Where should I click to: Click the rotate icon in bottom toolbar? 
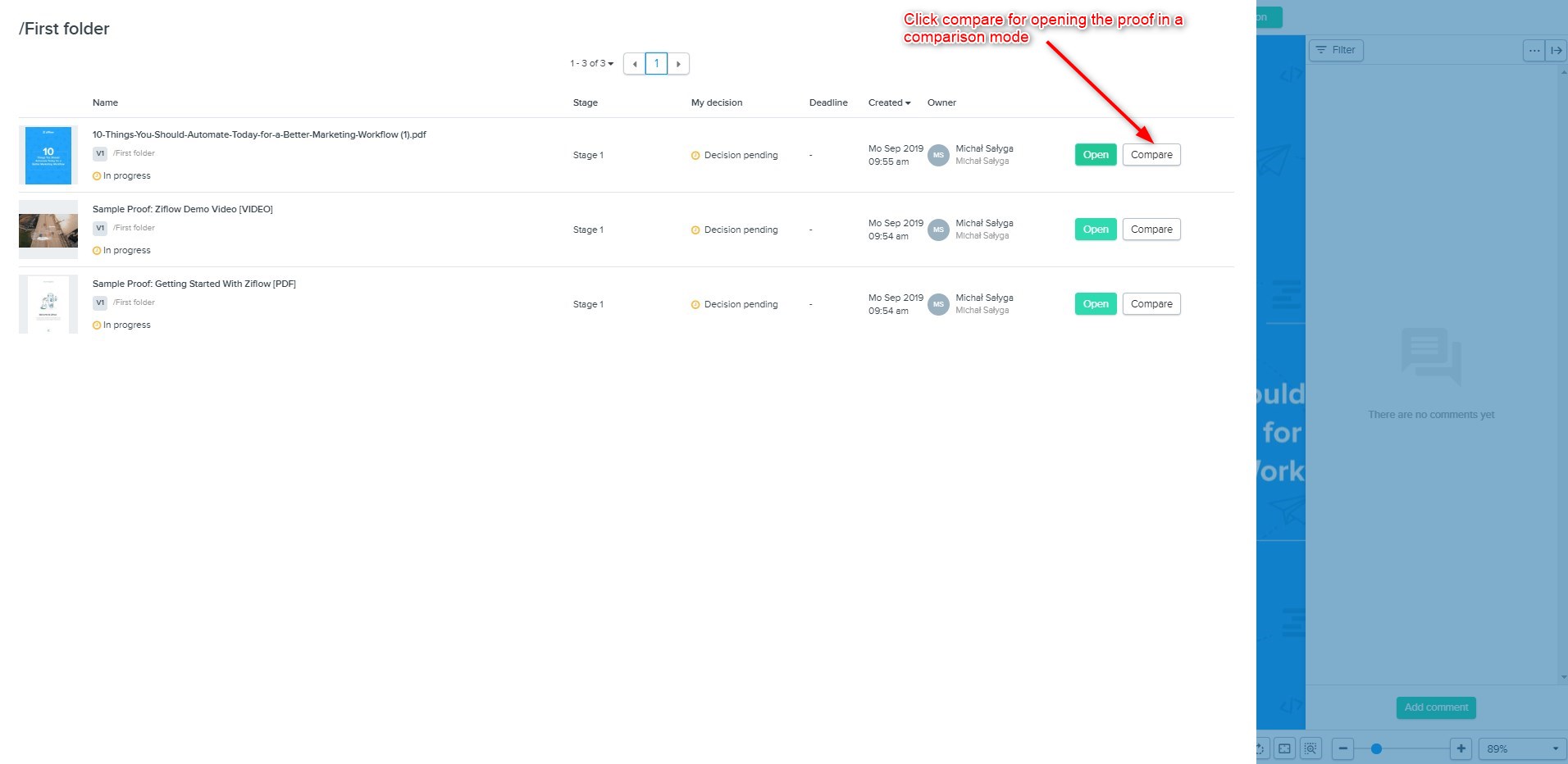click(1261, 748)
